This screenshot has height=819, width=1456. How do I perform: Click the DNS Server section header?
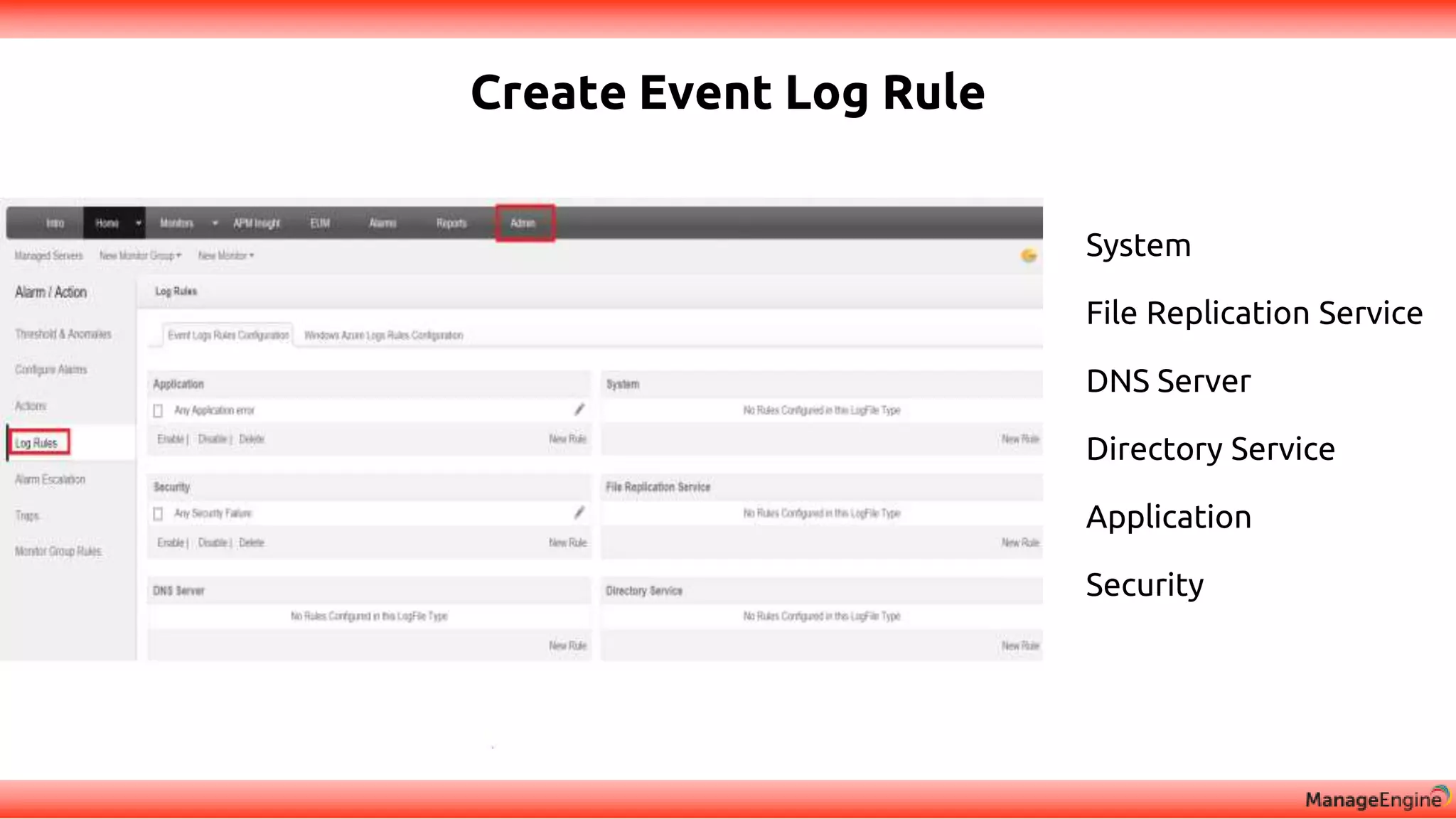point(178,591)
